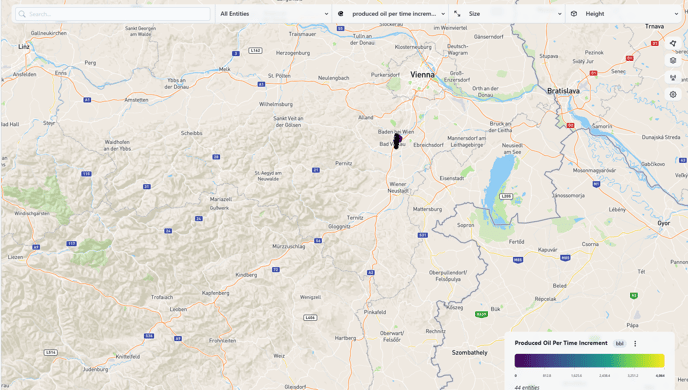The width and height of the screenshot is (688, 390).
Task: Click the 3D cube icon beside Height
Action: pos(574,14)
